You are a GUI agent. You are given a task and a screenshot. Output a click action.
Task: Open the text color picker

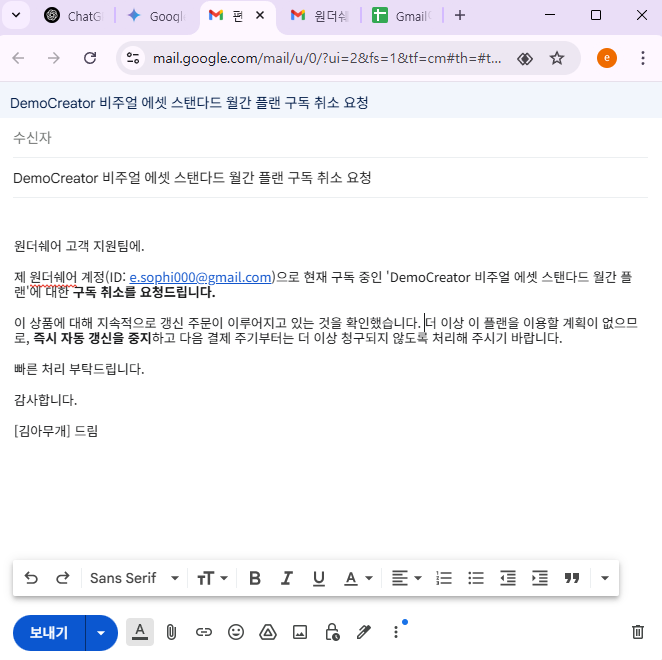point(358,578)
